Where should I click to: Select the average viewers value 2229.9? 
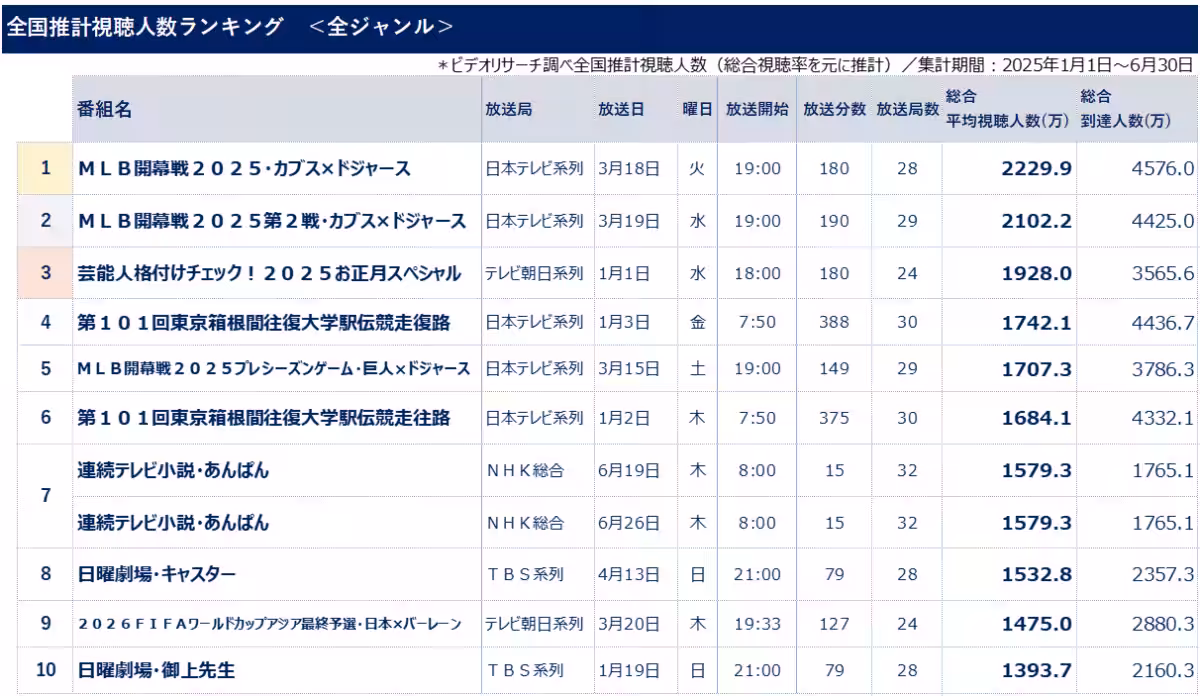(1036, 169)
